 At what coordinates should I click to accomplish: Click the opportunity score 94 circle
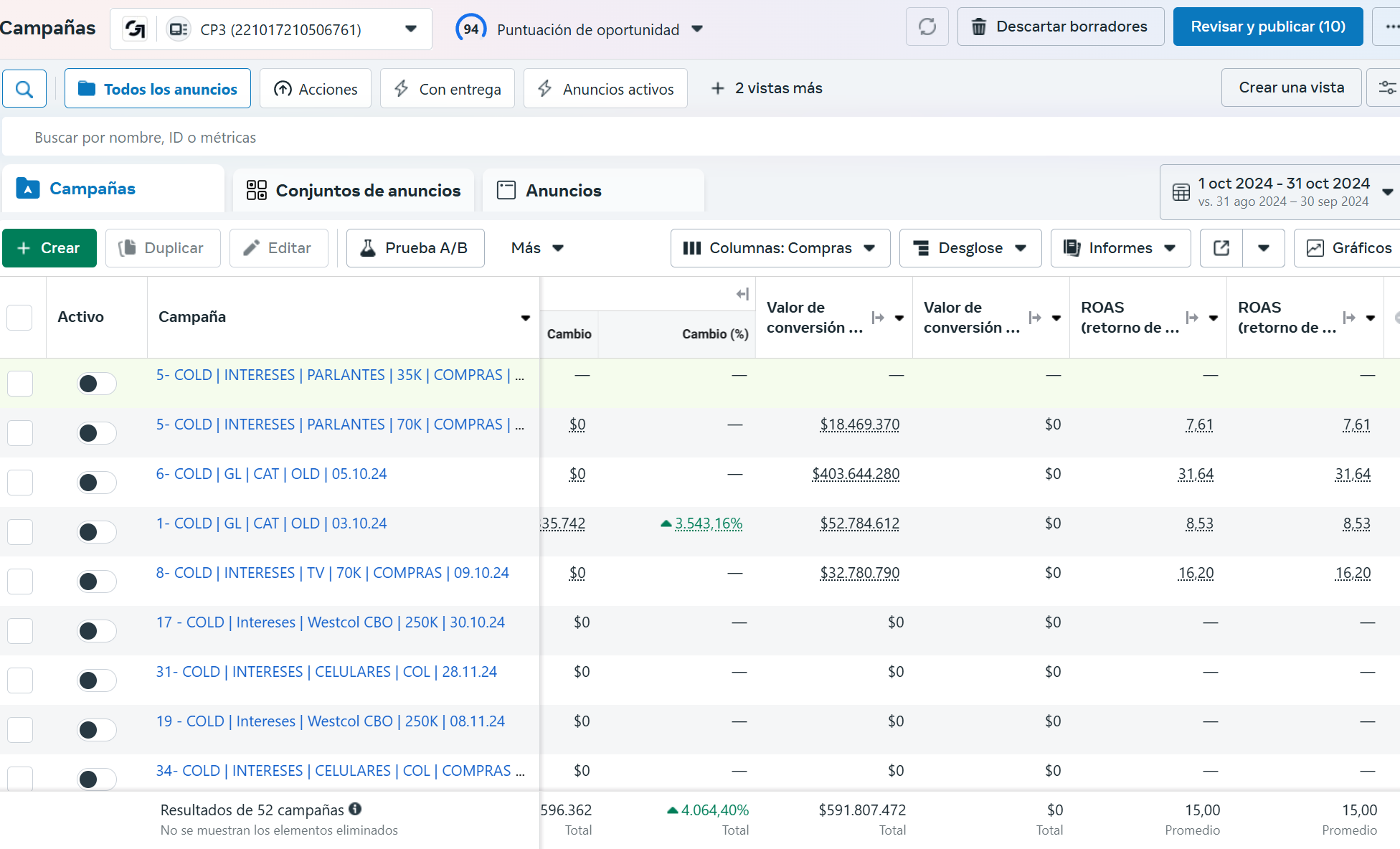coord(470,29)
